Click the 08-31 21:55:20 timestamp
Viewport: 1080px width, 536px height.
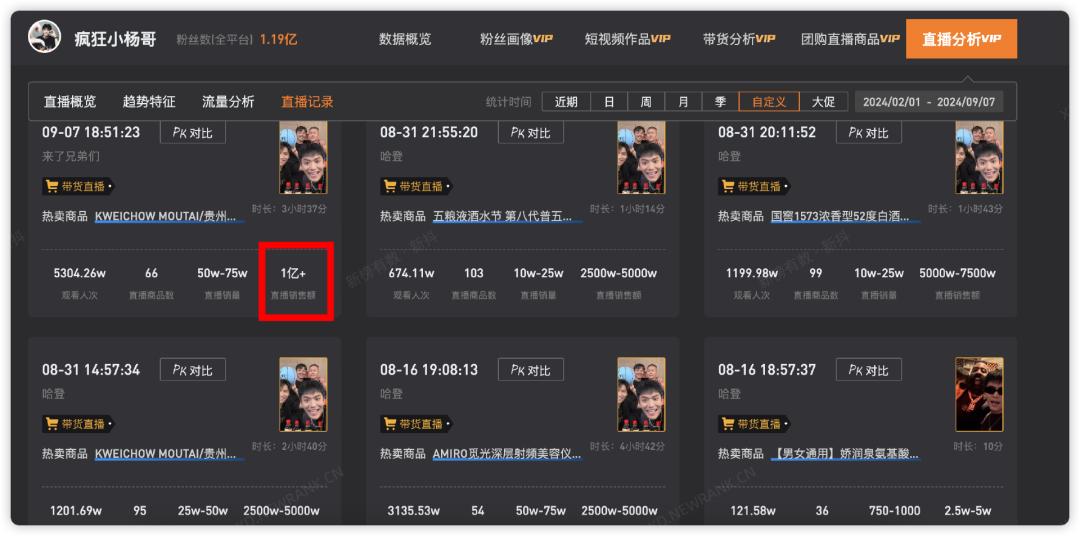(429, 132)
